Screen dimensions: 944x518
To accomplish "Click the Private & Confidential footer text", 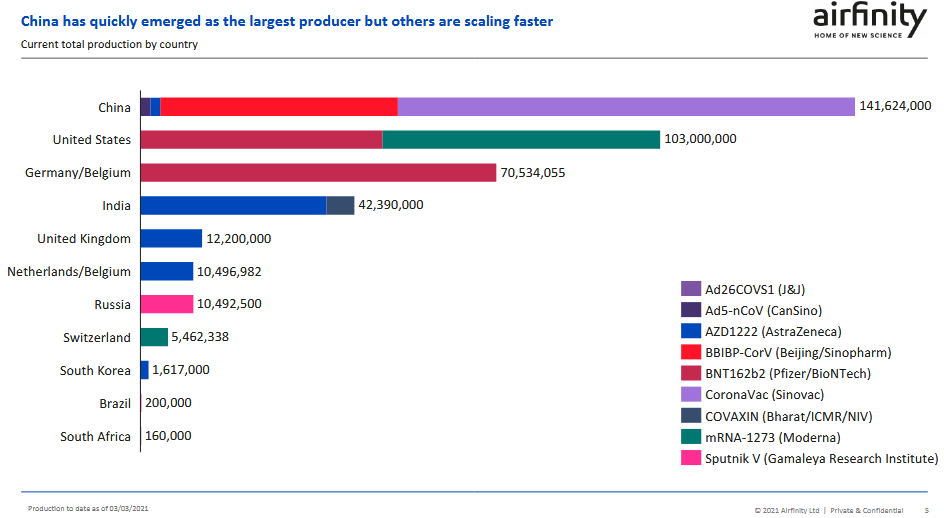I will 866,510.
